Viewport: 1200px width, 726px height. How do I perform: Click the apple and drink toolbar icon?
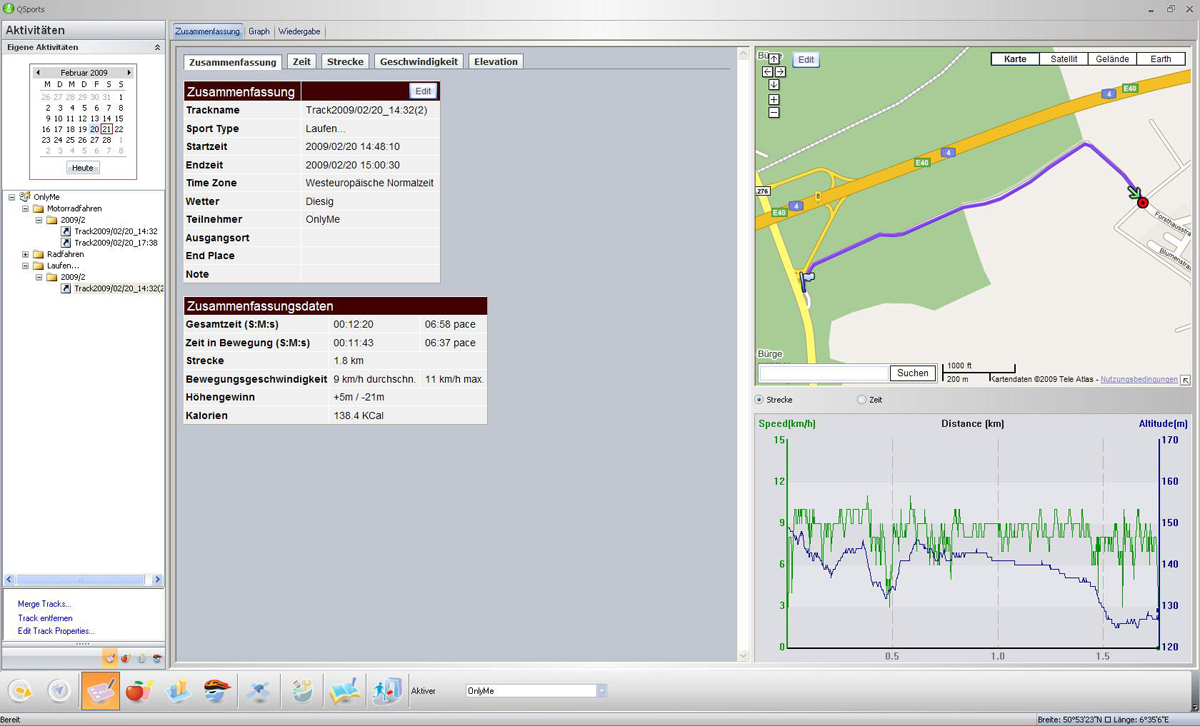pos(140,690)
